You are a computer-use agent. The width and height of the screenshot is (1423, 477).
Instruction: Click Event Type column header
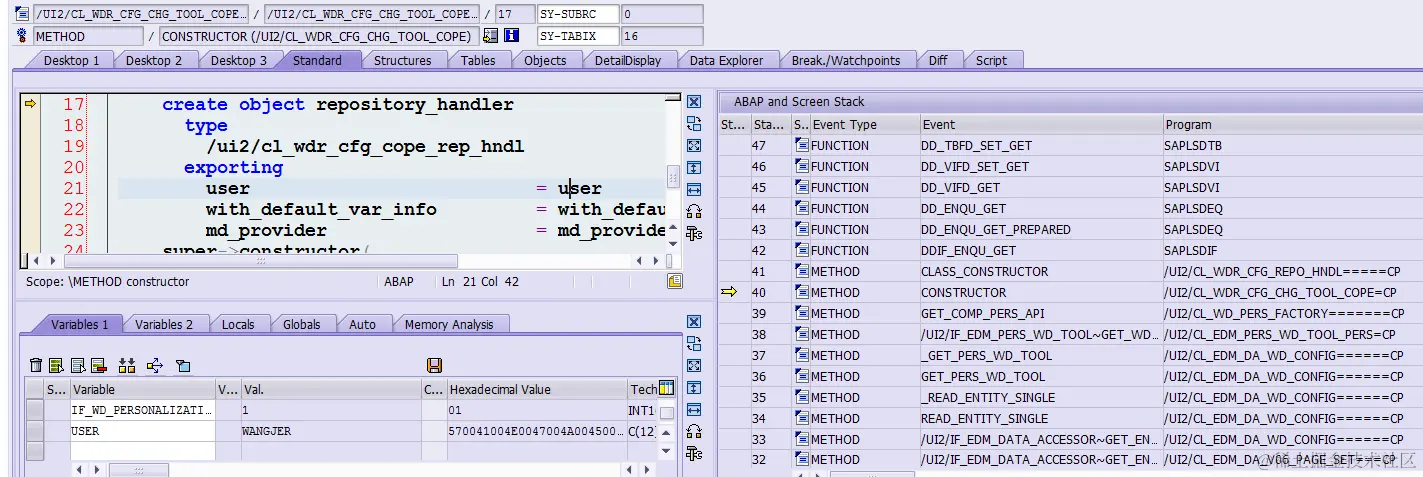point(864,125)
